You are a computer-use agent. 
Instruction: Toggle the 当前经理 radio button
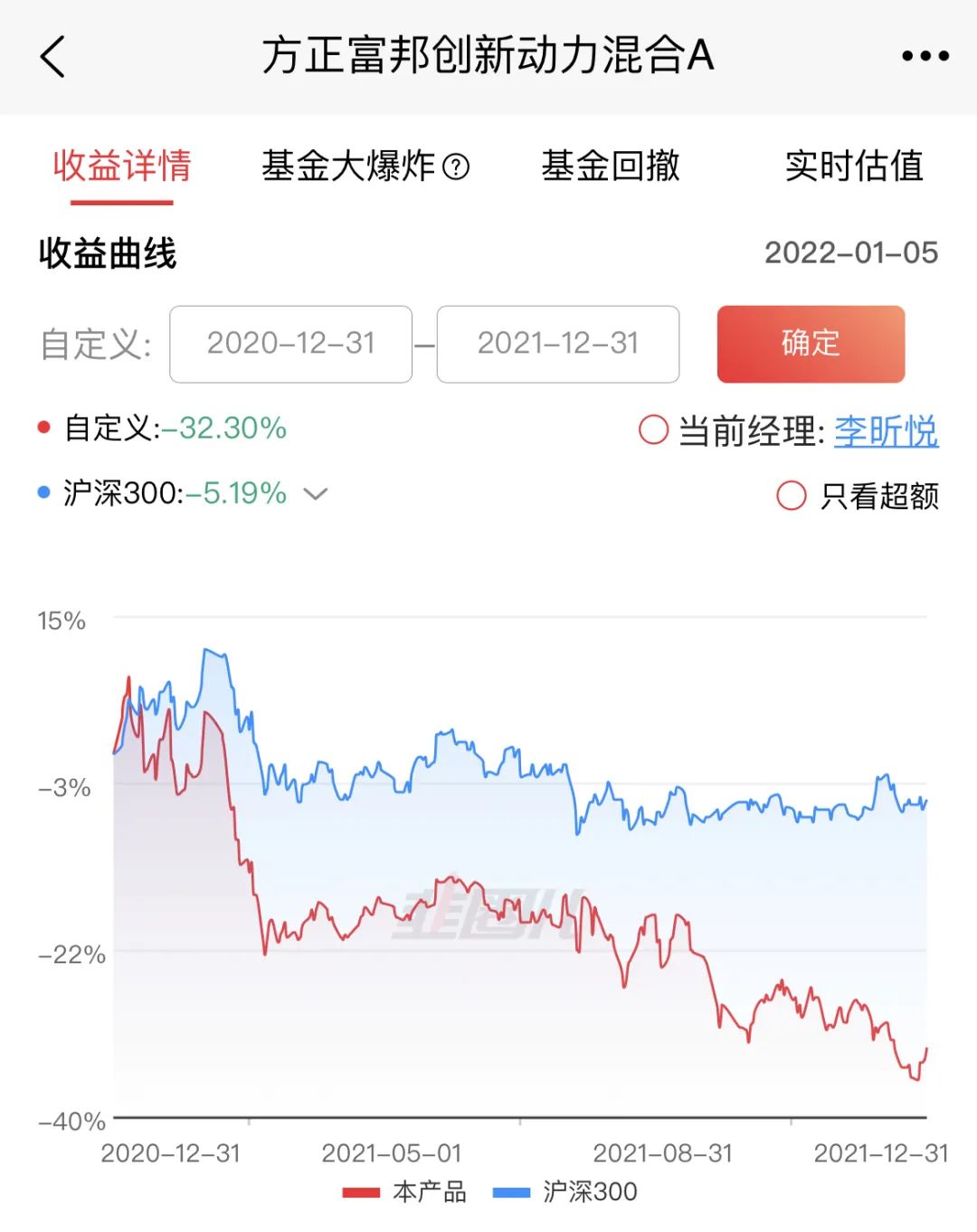[653, 430]
